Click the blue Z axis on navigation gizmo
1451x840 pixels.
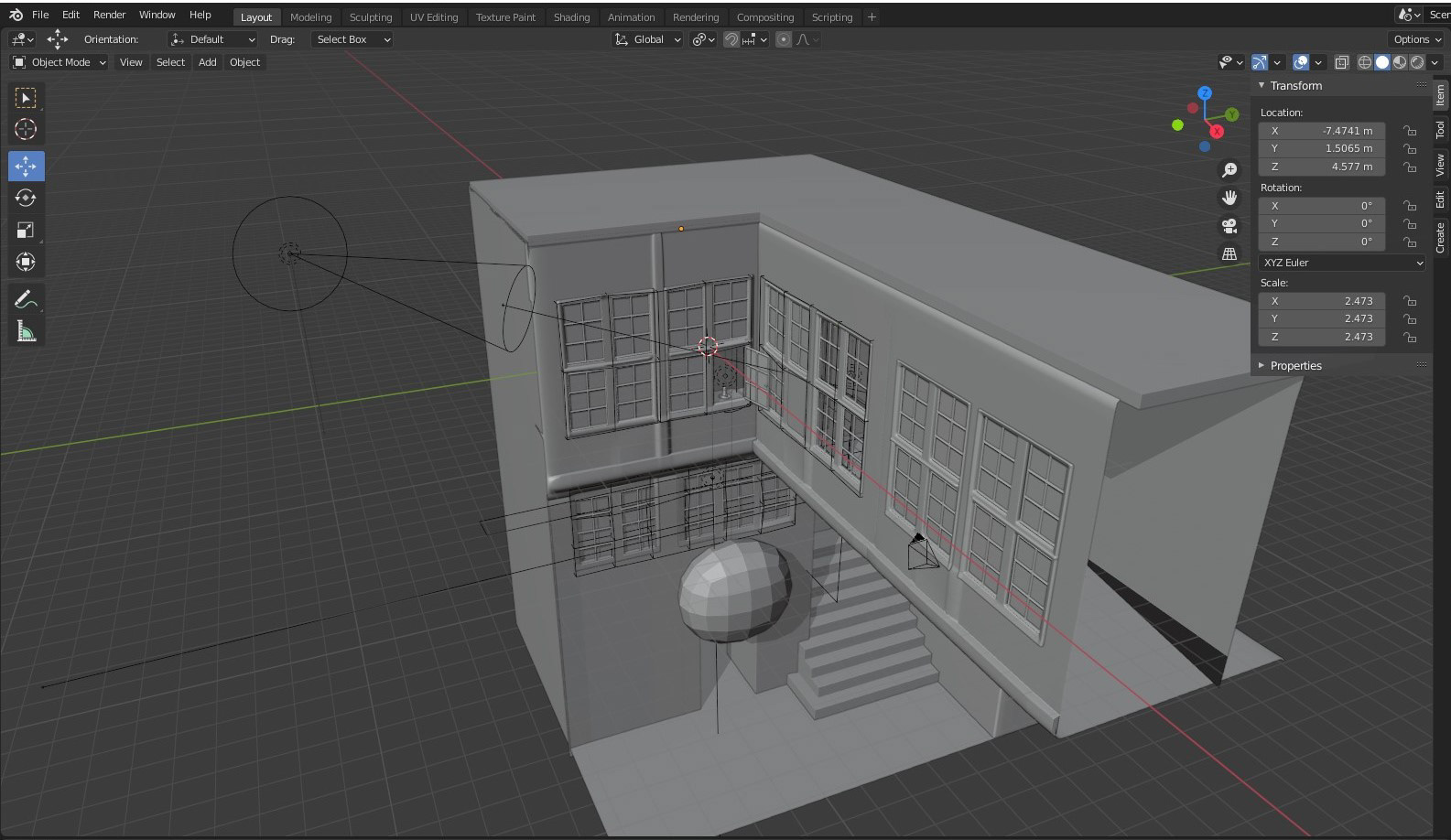coord(1205,93)
